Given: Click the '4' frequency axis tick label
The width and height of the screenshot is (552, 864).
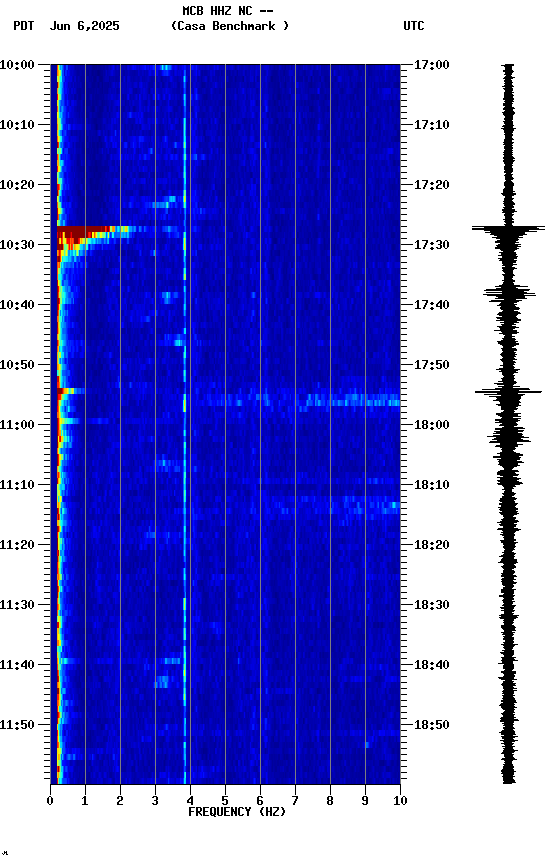Looking at the screenshot, I should (x=190, y=801).
